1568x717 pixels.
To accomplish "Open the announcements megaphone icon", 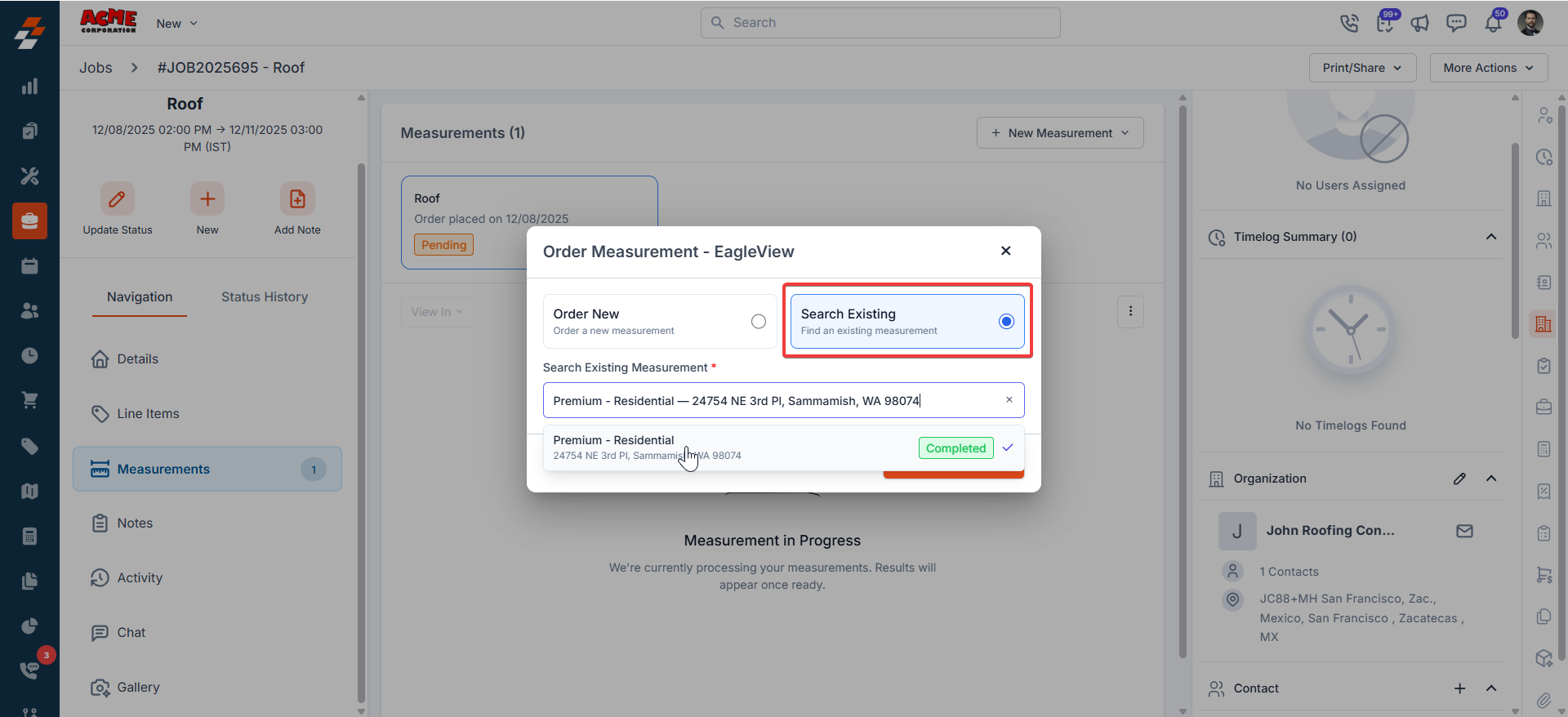I will click(1420, 23).
